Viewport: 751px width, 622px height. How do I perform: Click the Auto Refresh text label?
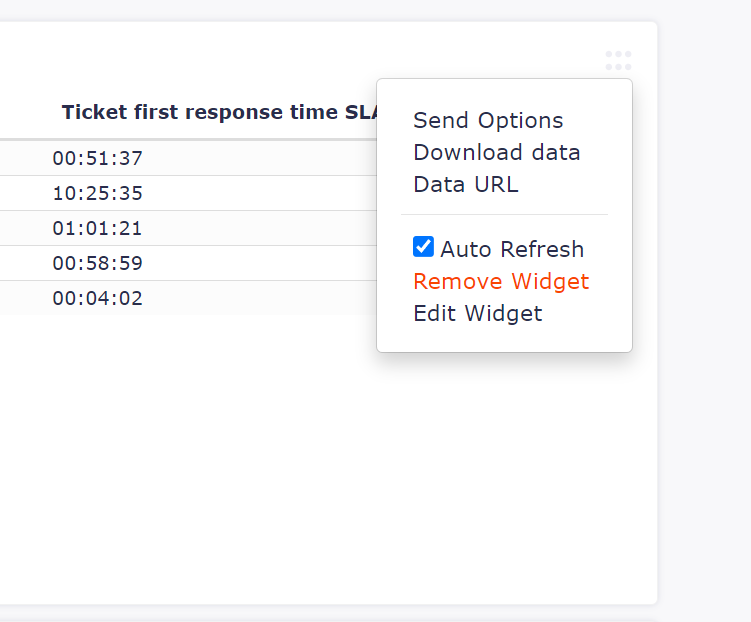click(x=512, y=249)
